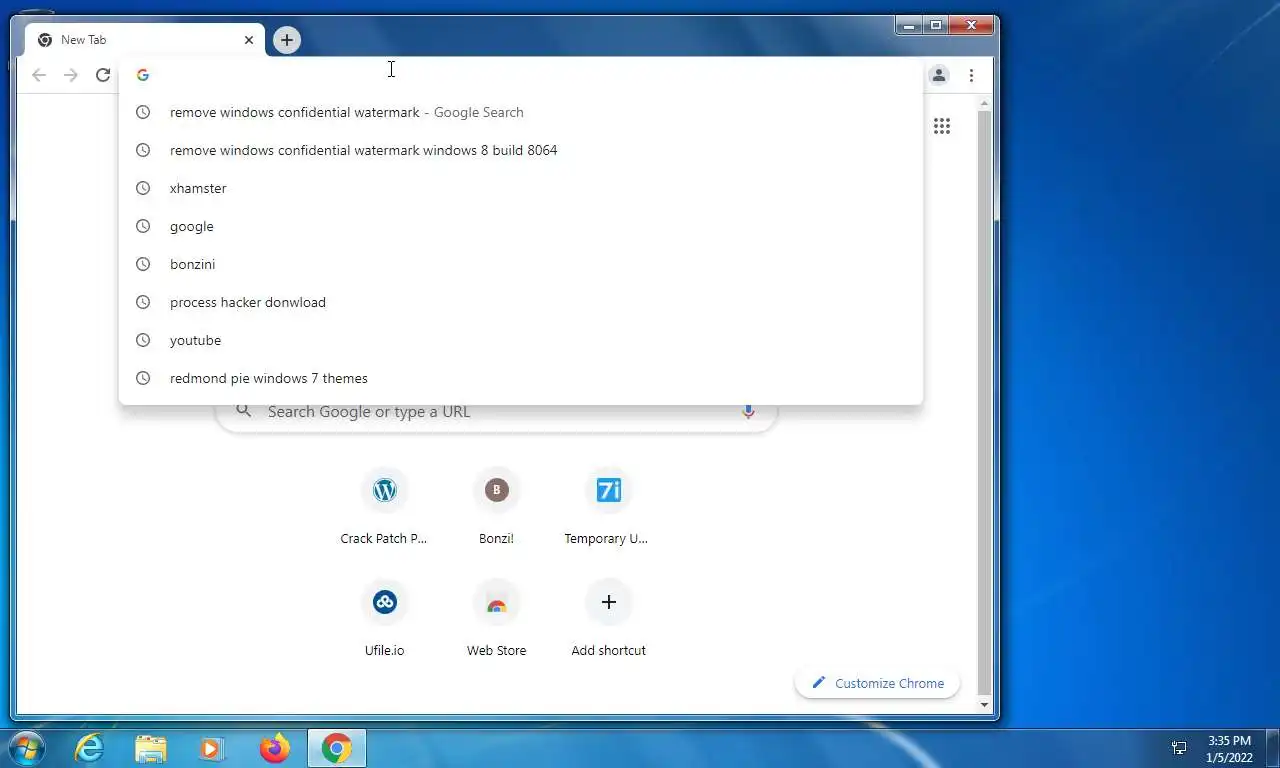Click the Customize Chrome button
Image resolution: width=1280 pixels, height=768 pixels.
coord(877,683)
